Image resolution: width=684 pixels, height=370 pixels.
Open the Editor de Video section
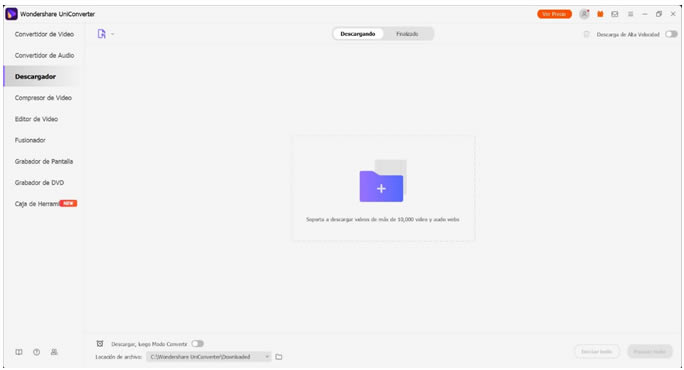[x=36, y=119]
